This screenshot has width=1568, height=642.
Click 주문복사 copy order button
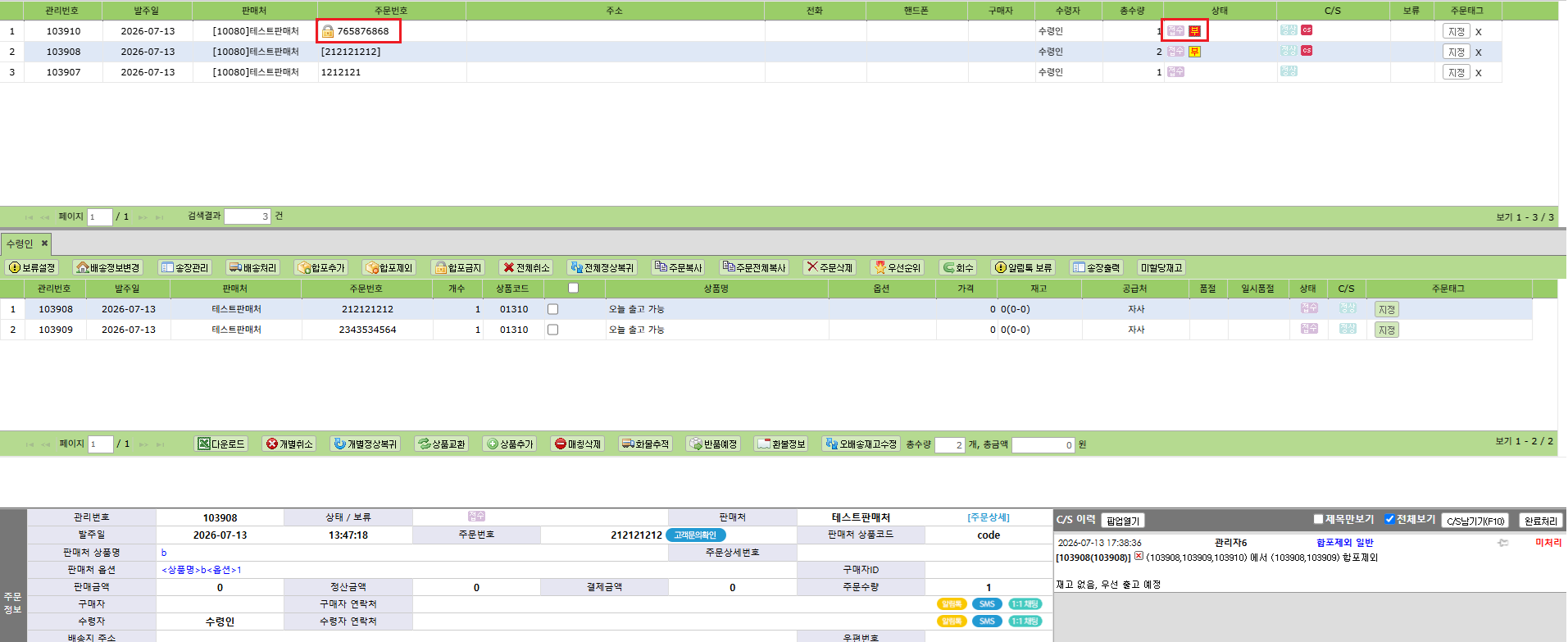679,267
